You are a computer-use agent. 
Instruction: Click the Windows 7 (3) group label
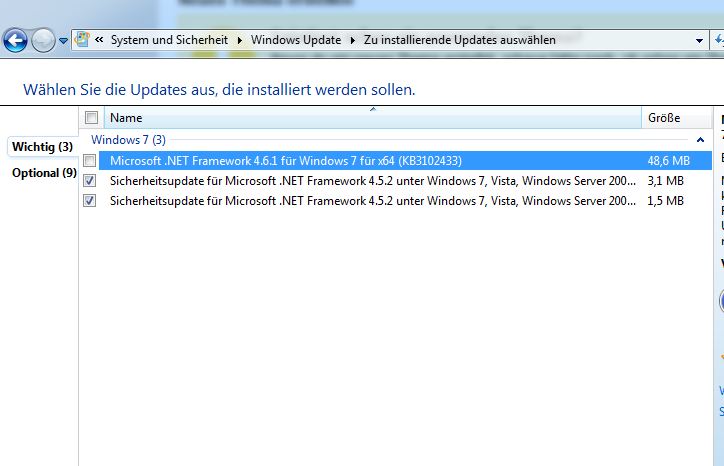[128, 140]
